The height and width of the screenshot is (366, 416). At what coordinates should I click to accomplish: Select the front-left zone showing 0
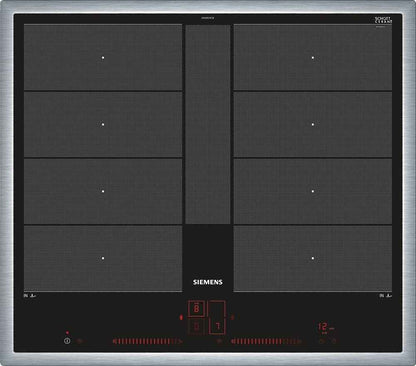tap(196, 326)
